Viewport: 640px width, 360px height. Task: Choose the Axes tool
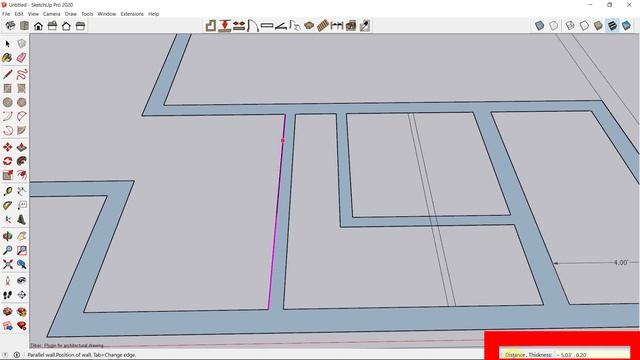coord(7,220)
